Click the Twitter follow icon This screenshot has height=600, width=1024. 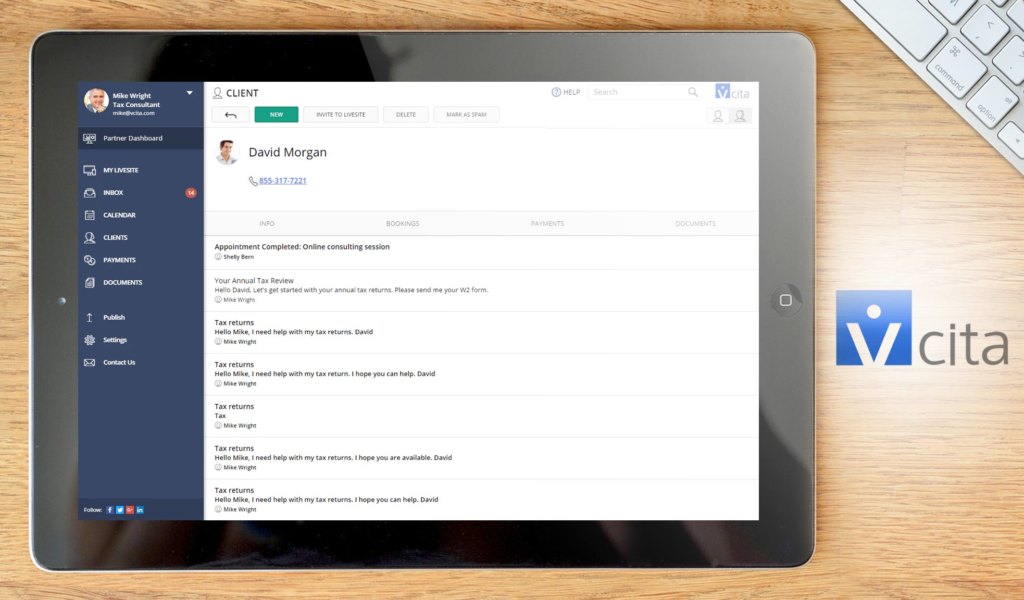(x=120, y=510)
